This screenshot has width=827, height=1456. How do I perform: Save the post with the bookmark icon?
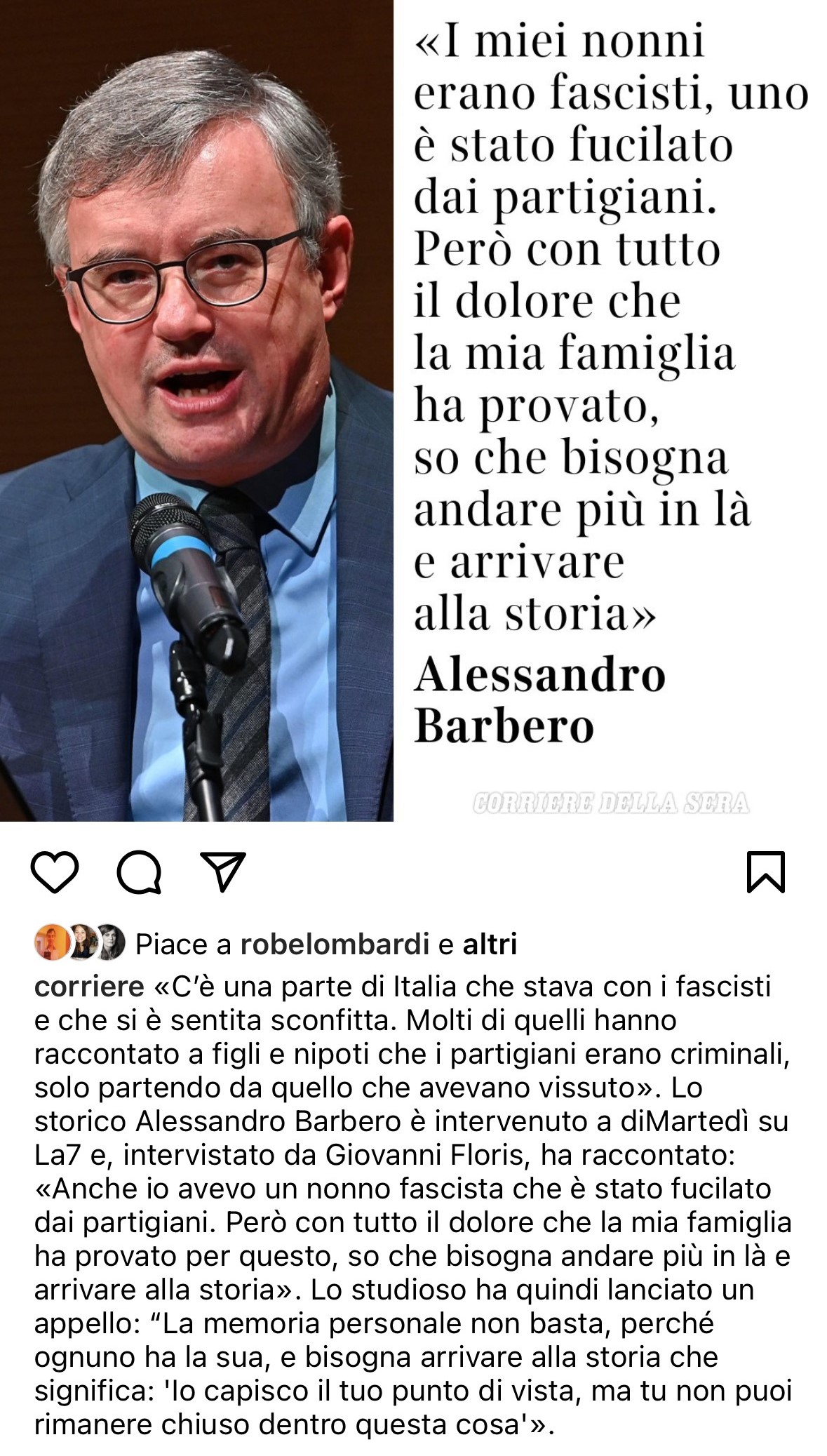(x=767, y=872)
